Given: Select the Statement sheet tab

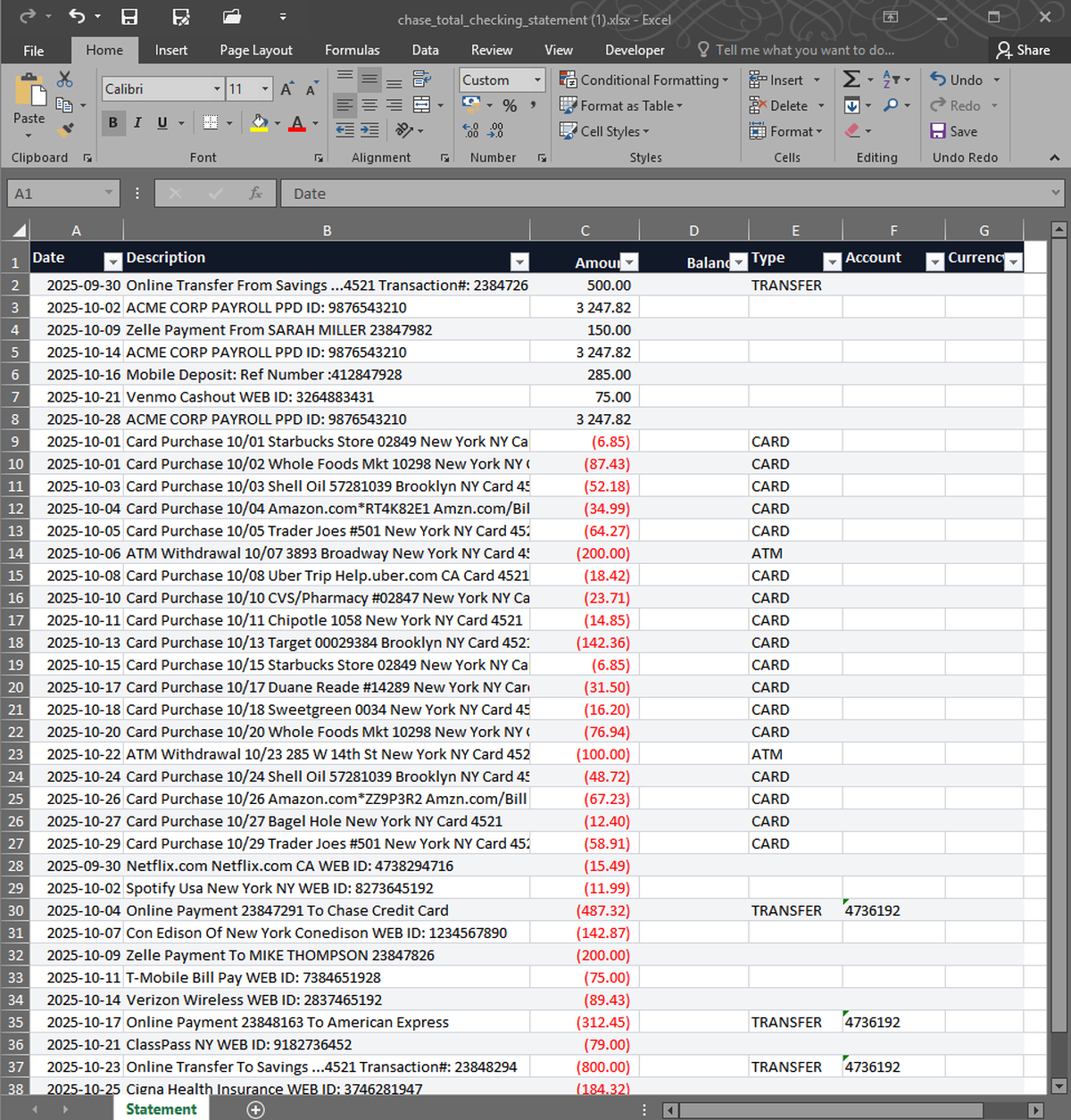Looking at the screenshot, I should pyautogui.click(x=162, y=1109).
